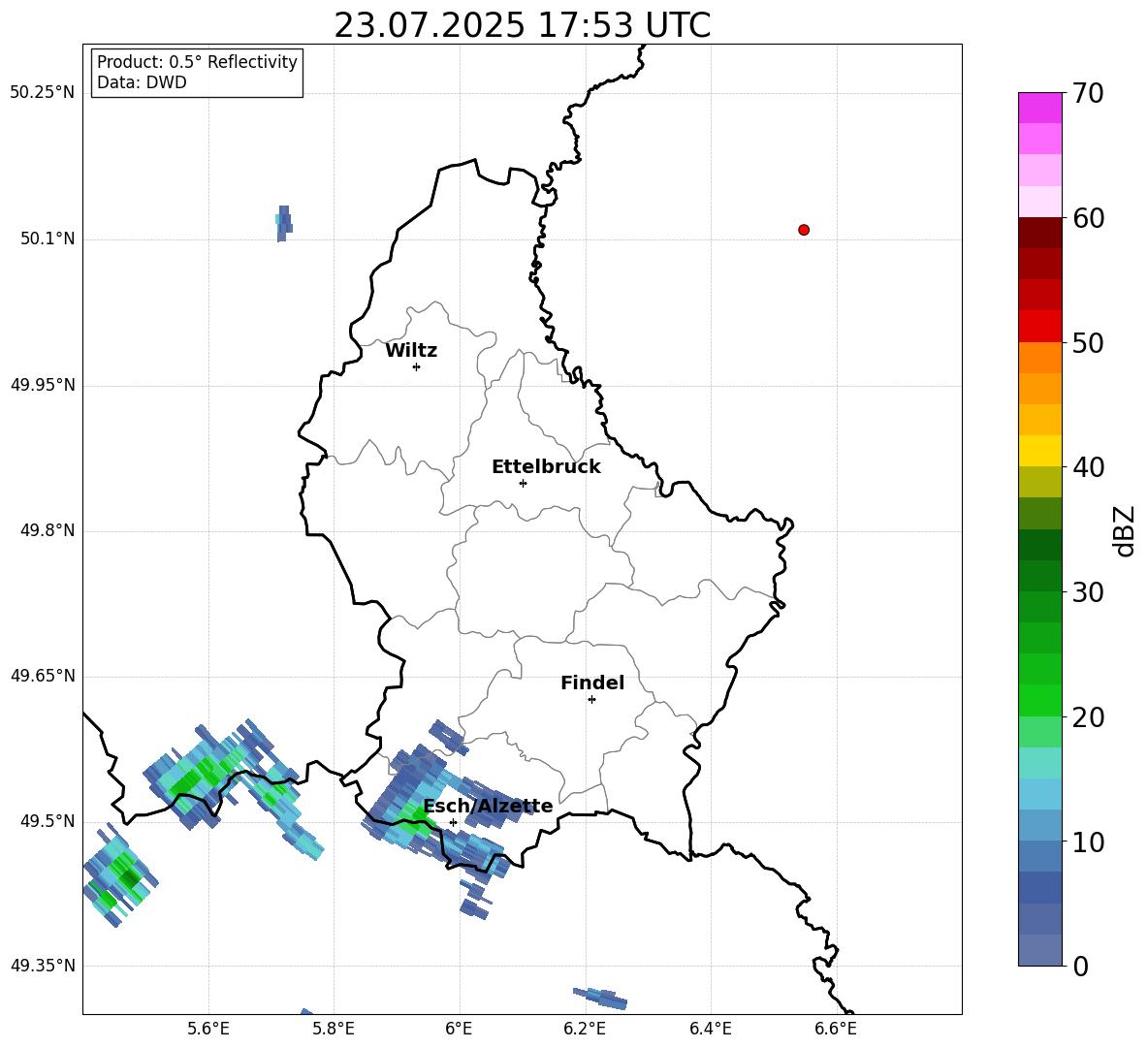The width and height of the screenshot is (1148, 1048).
Task: Click the Ettelbruck city label
Action: pyautogui.click(x=546, y=467)
